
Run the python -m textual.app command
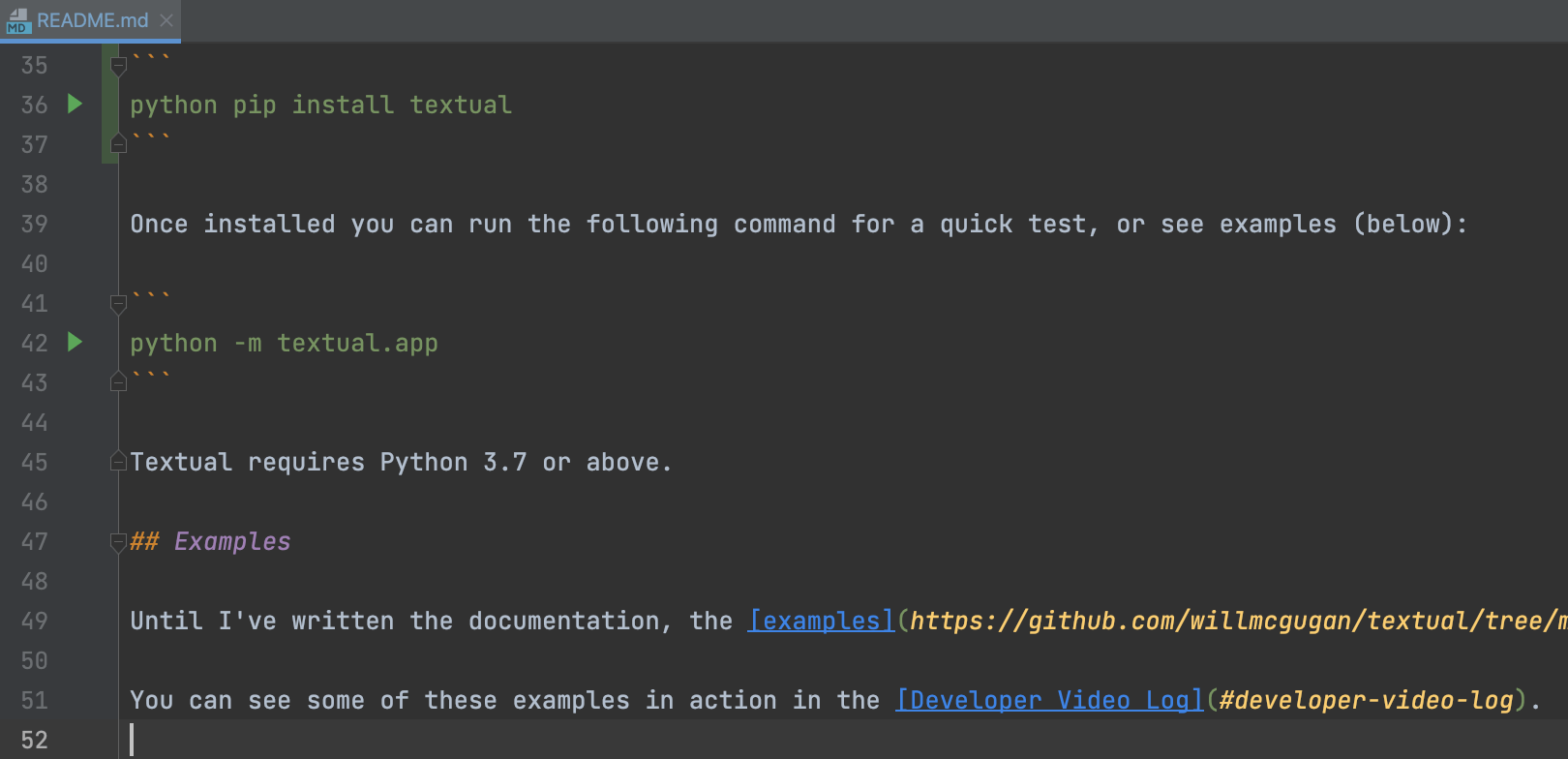point(75,342)
